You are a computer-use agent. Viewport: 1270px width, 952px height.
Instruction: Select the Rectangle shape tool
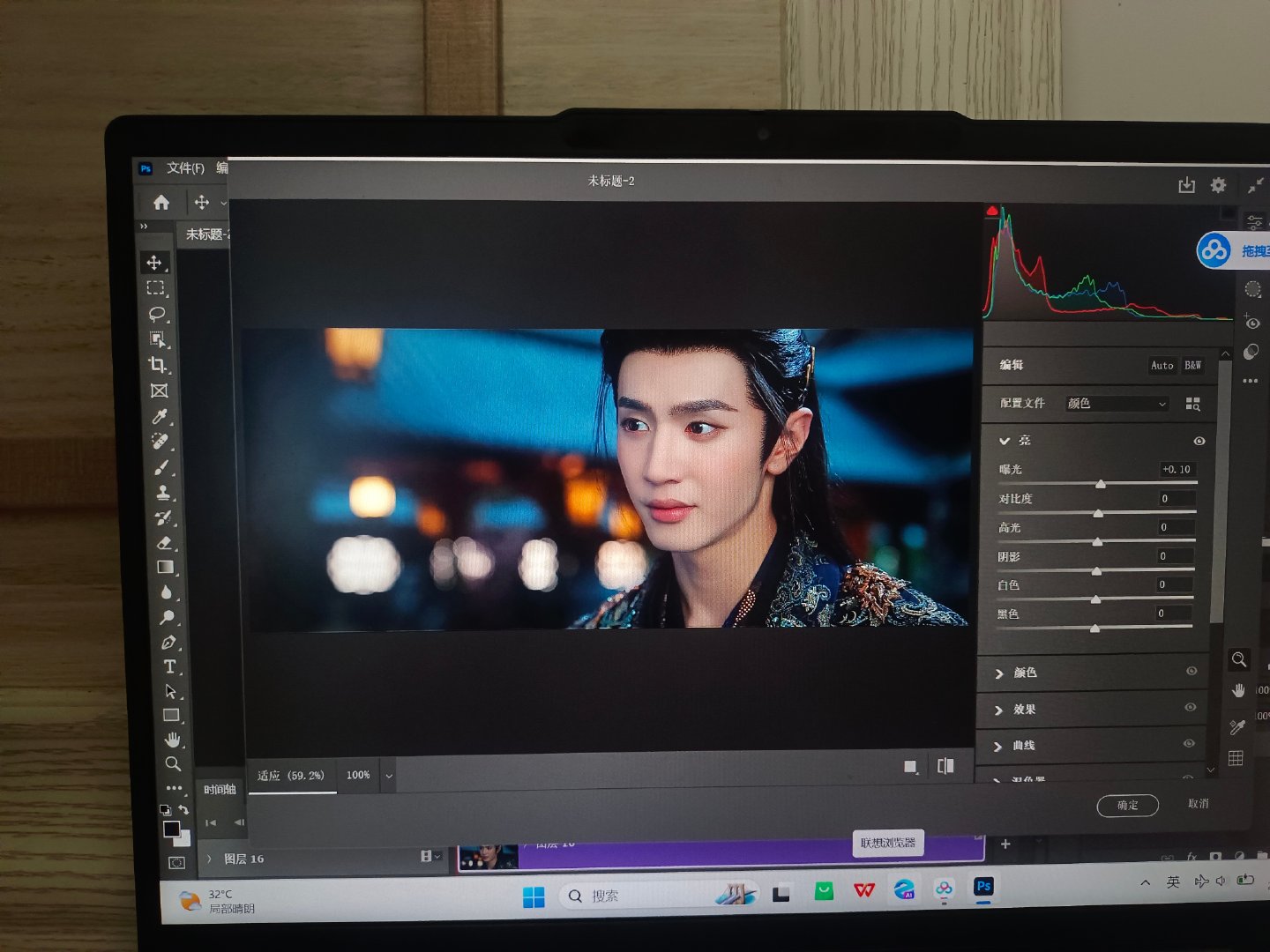pos(172,716)
